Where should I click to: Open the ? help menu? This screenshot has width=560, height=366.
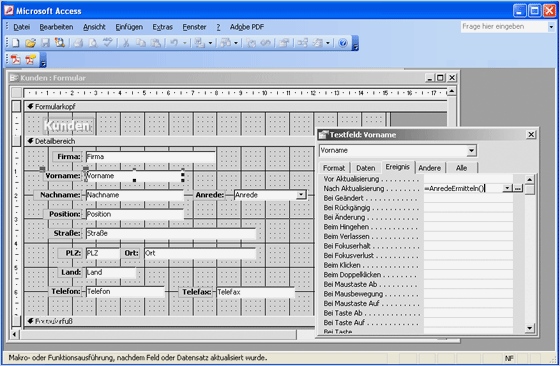click(x=218, y=27)
